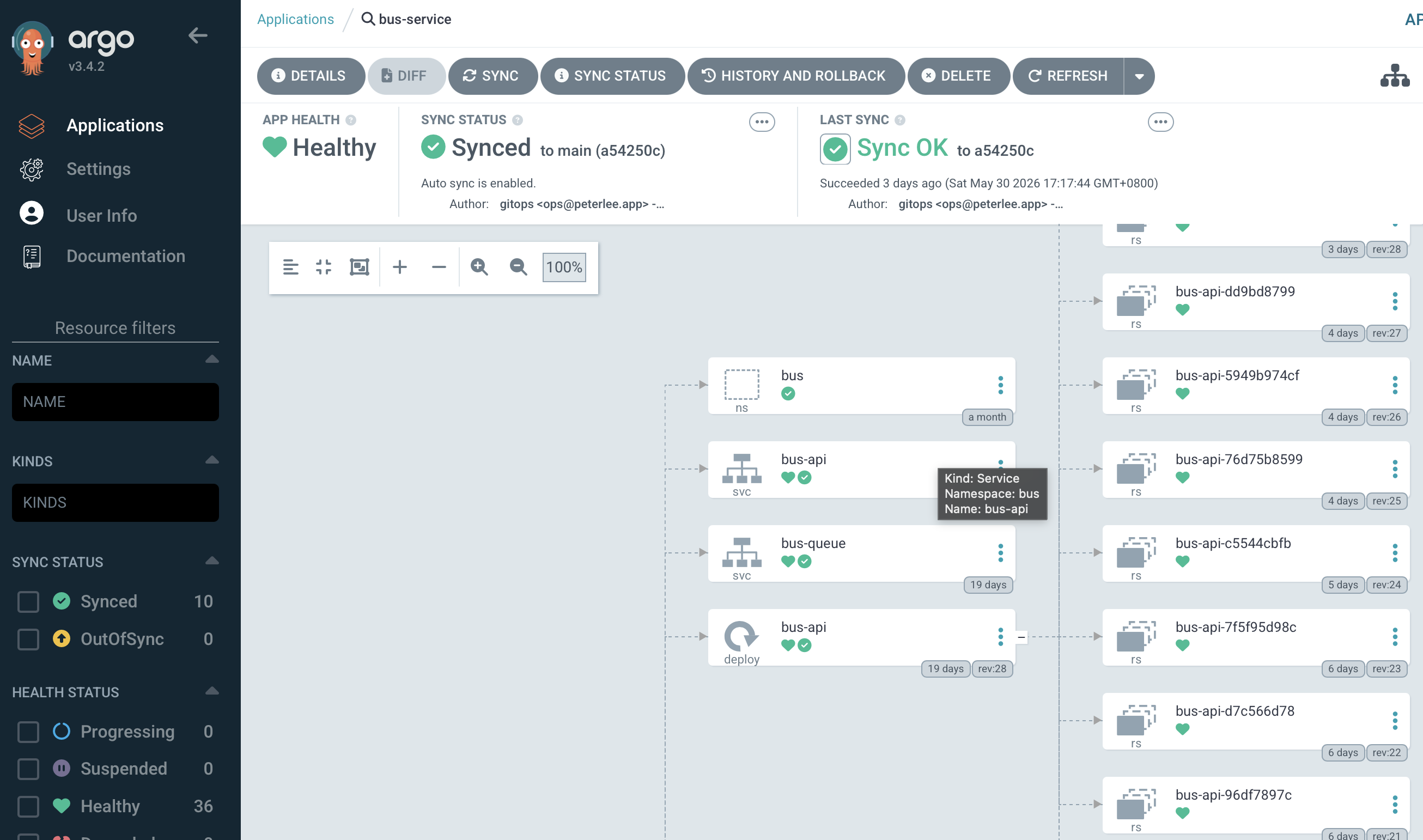Viewport: 1423px width, 840px height.
Task: Click the DETAILS button
Action: pos(311,76)
